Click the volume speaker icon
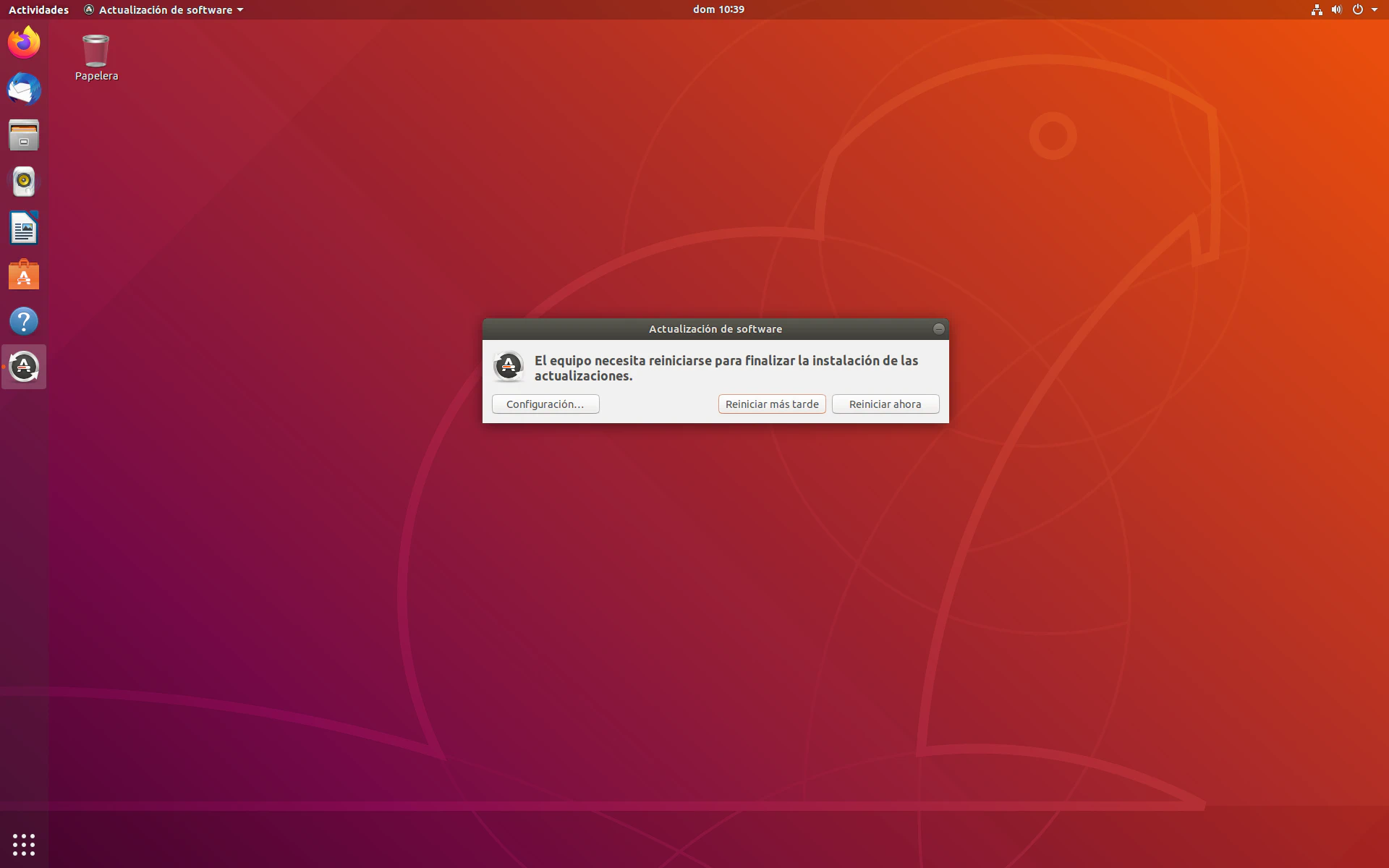Viewport: 1389px width, 868px height. [x=1336, y=9]
